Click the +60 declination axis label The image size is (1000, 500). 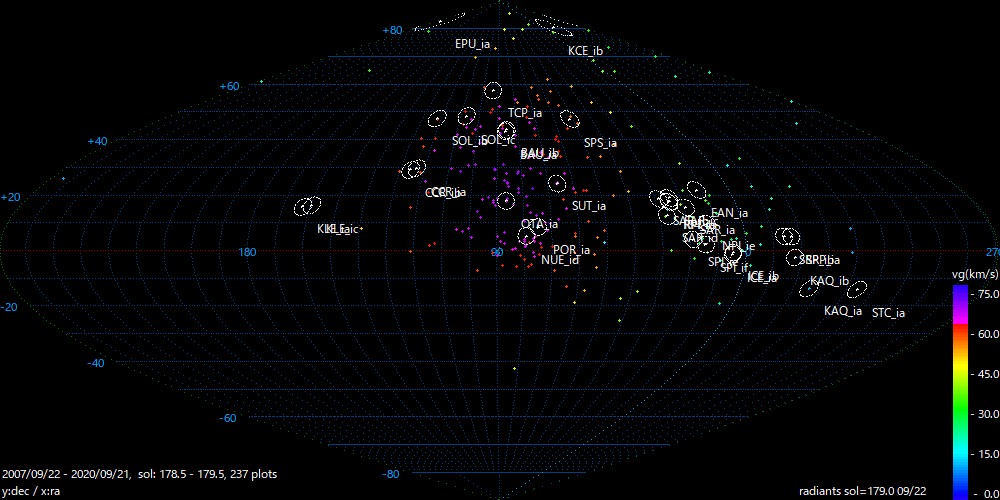pyautogui.click(x=229, y=87)
